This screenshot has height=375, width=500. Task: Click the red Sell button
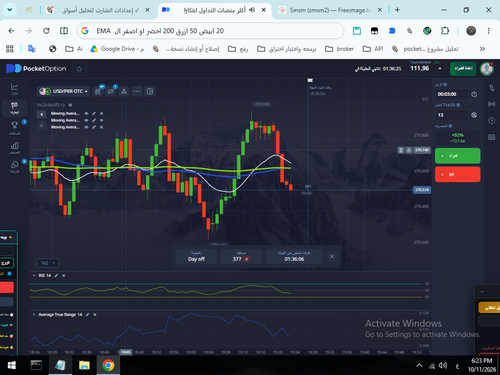pyautogui.click(x=457, y=174)
